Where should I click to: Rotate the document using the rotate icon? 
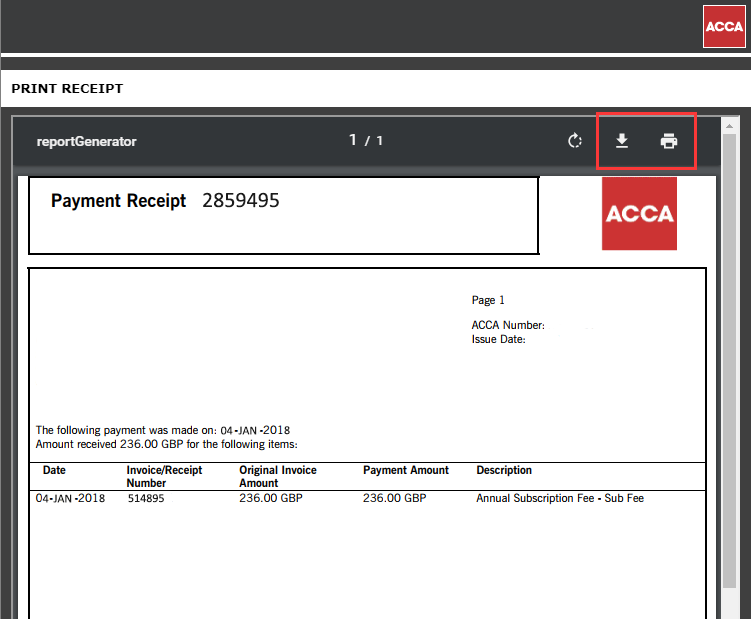(x=575, y=141)
